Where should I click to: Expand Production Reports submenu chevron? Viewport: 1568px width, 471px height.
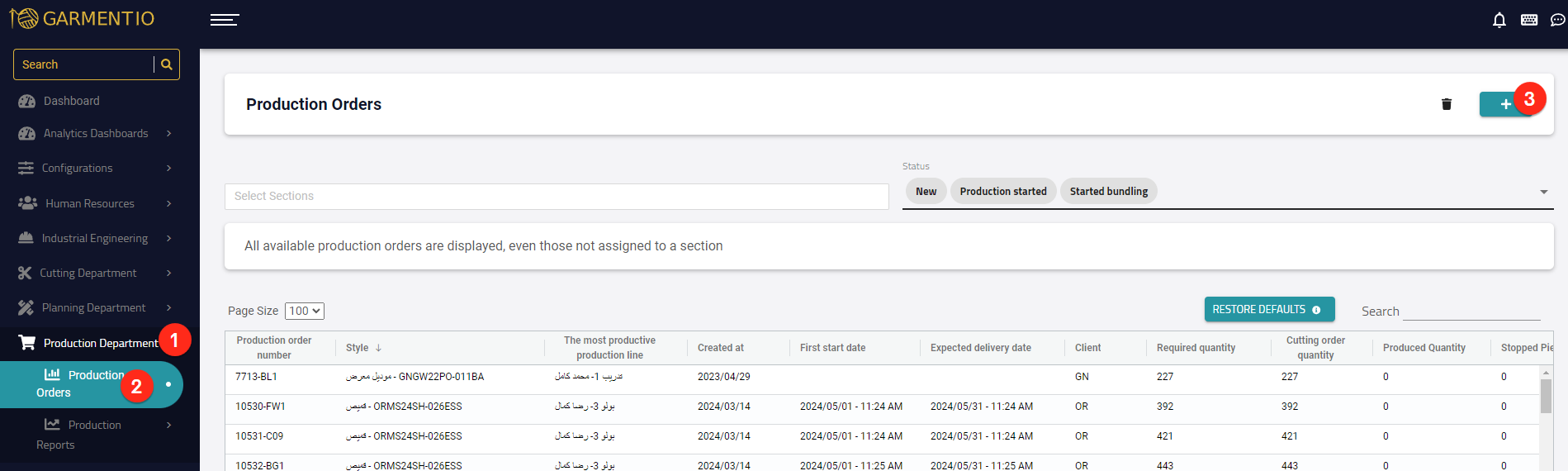[x=169, y=425]
